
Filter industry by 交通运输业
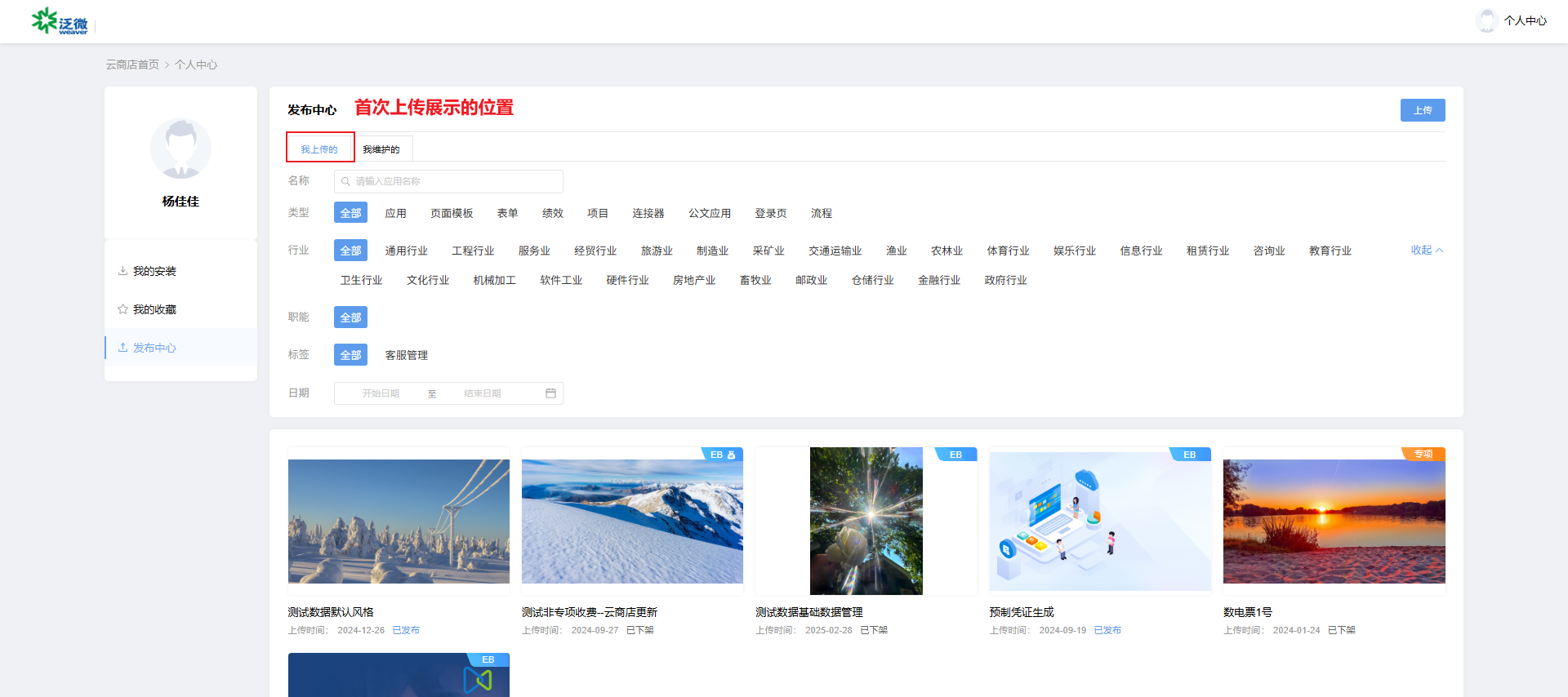click(x=835, y=251)
